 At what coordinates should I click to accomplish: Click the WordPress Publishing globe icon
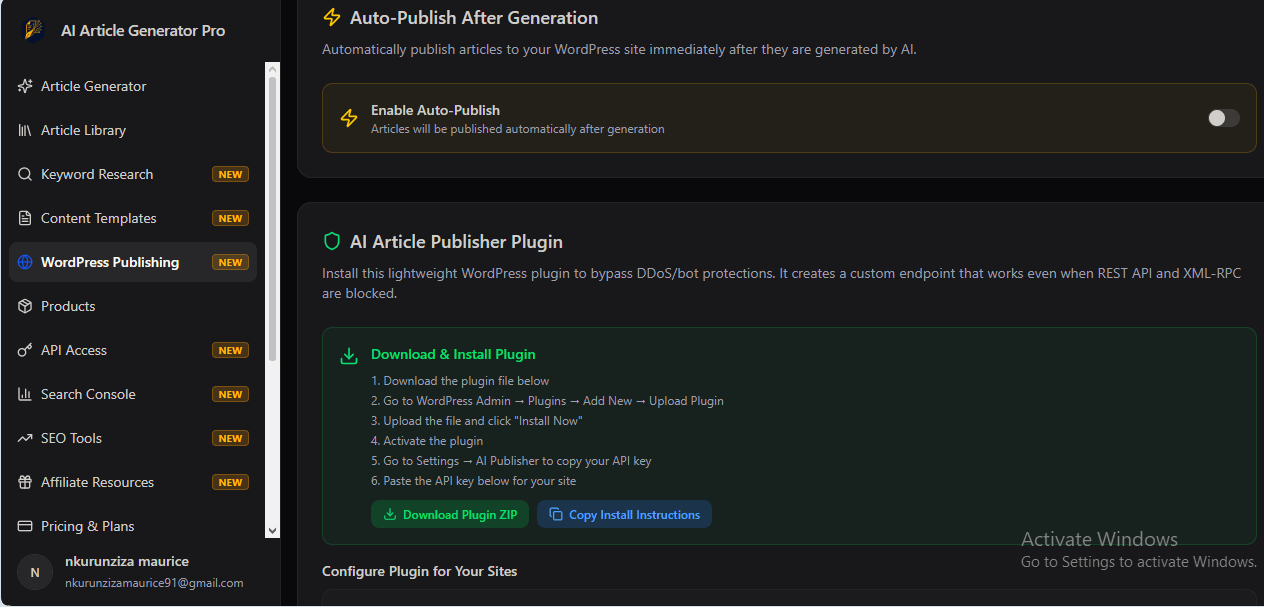(x=25, y=262)
